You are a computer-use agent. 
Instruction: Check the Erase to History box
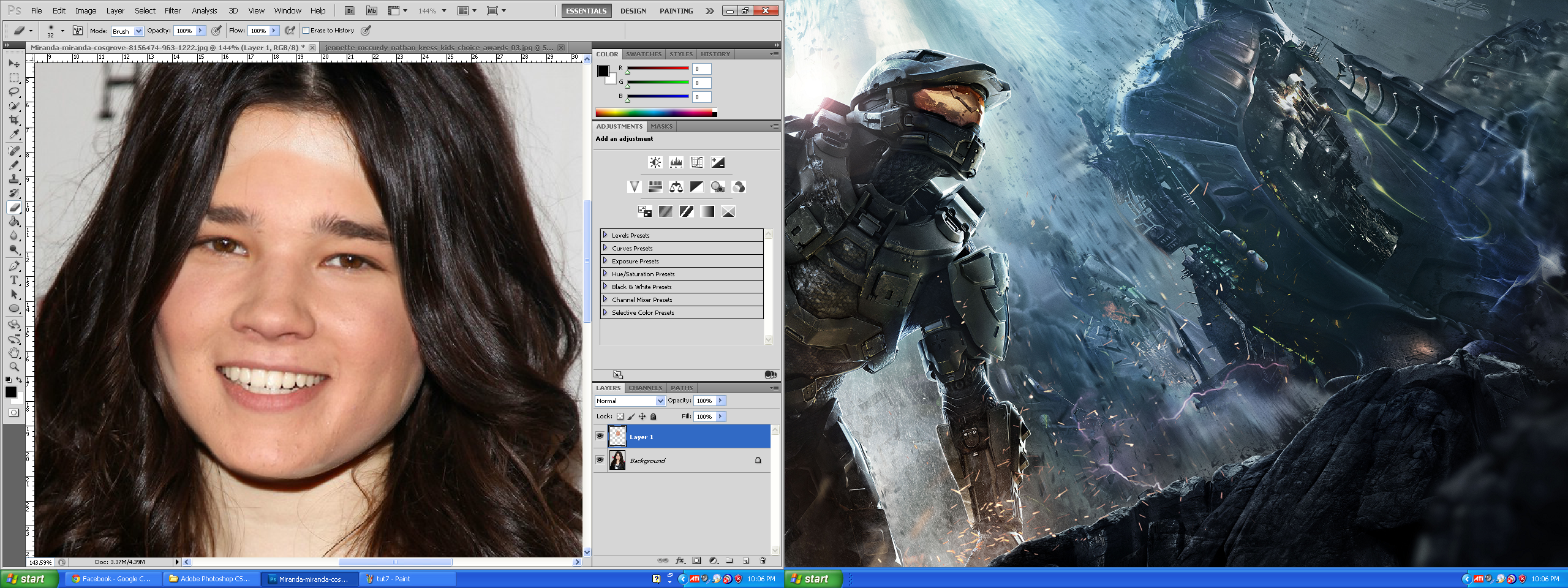[306, 31]
